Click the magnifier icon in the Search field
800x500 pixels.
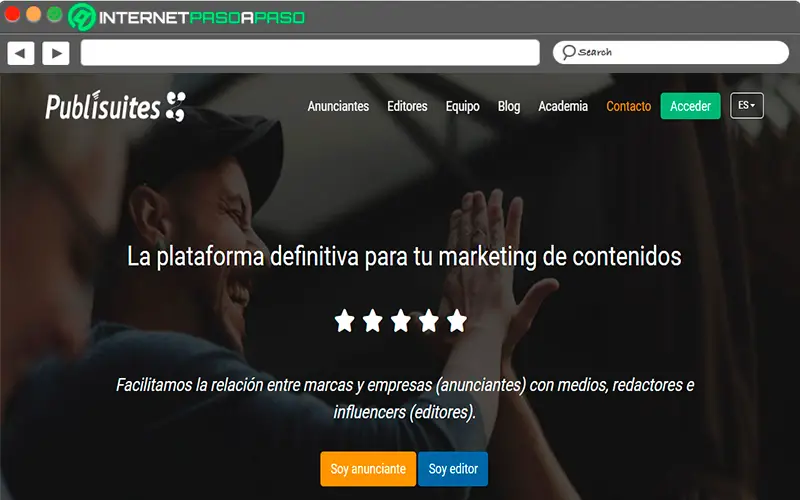tap(569, 52)
